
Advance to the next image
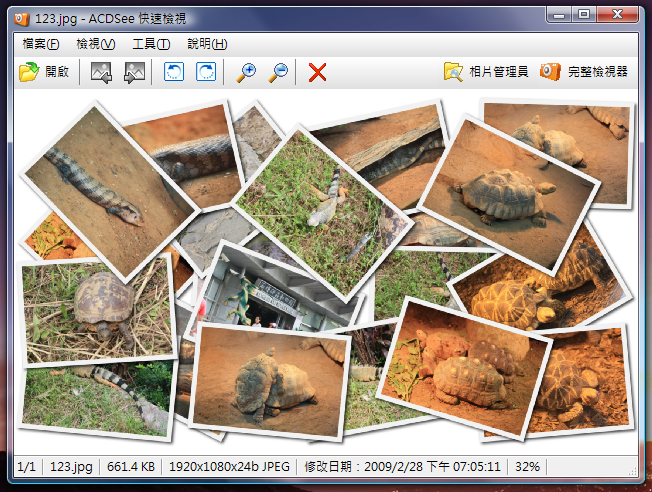[x=134, y=72]
